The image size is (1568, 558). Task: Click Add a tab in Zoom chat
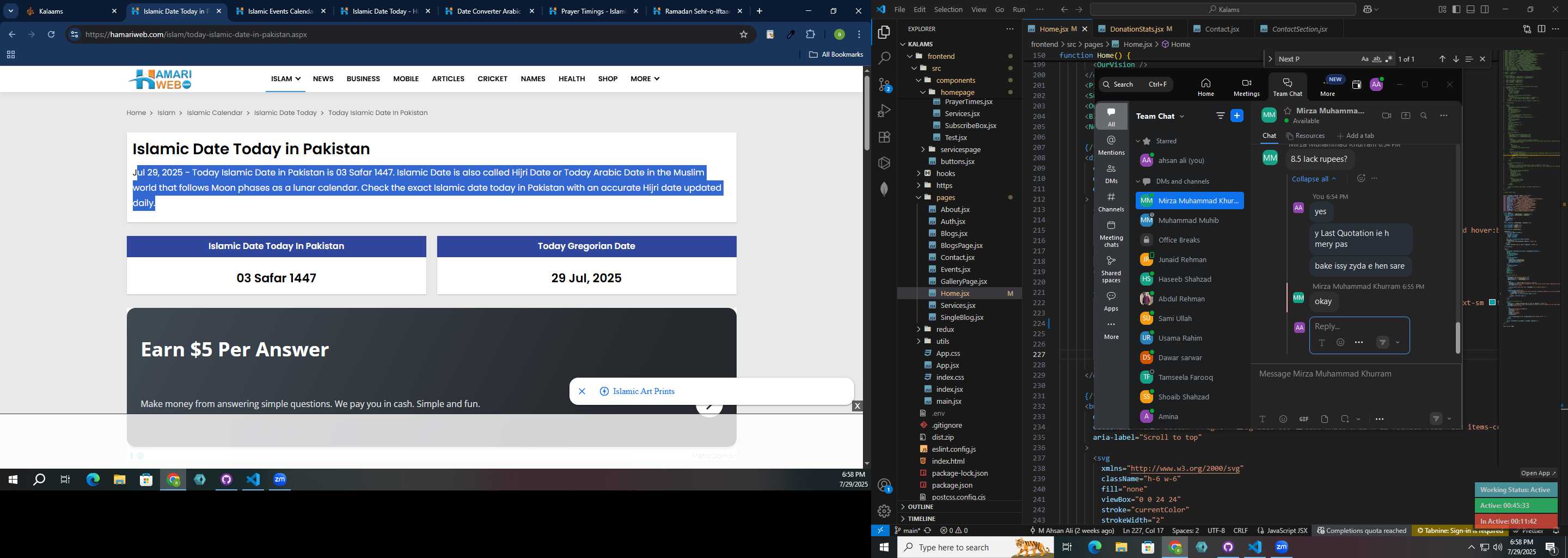click(x=1356, y=136)
